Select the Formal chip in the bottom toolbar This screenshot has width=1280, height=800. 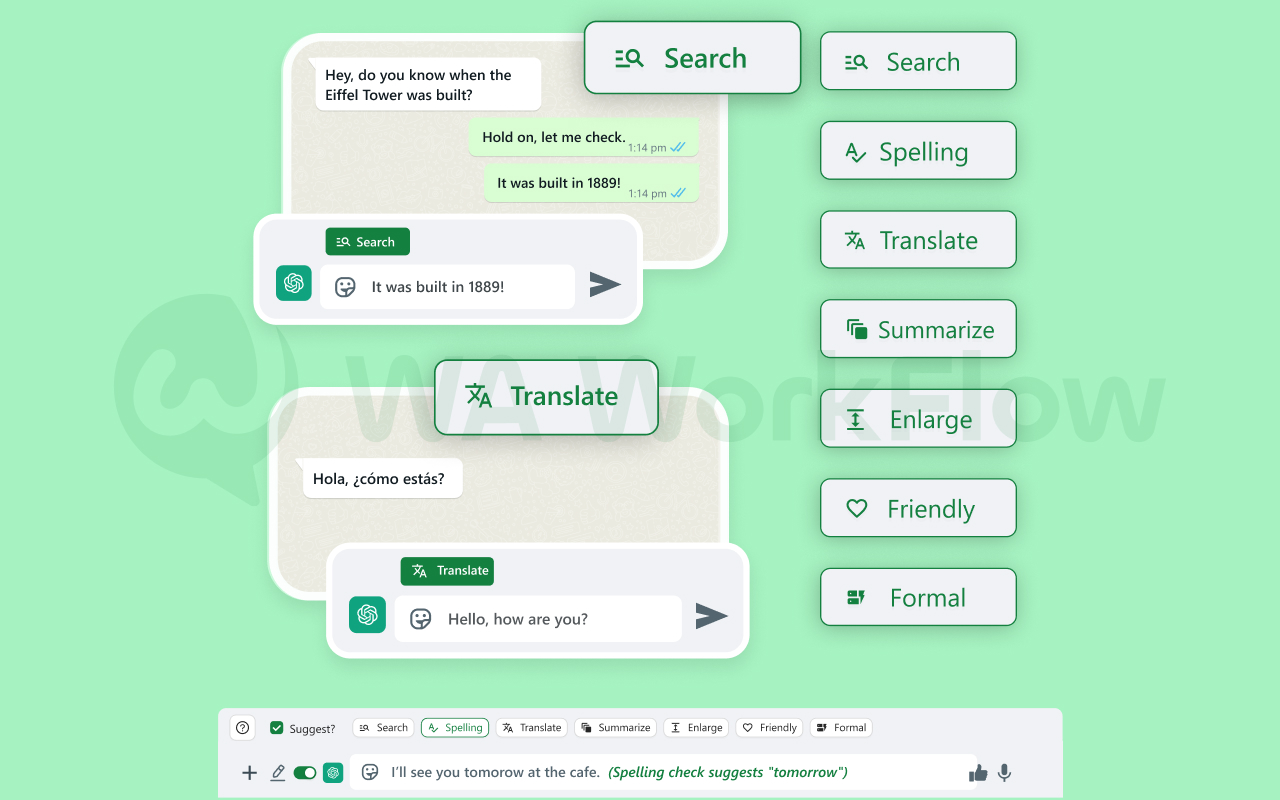click(841, 728)
